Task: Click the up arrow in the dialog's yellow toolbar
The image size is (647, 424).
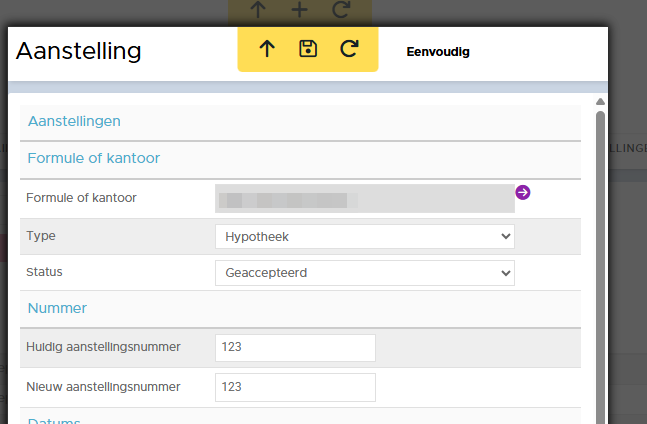Action: 267,50
